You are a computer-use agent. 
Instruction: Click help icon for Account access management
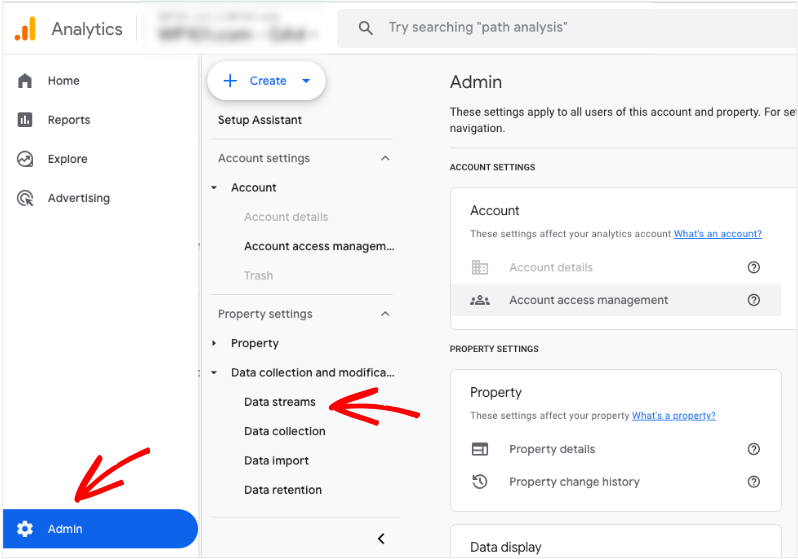(754, 300)
